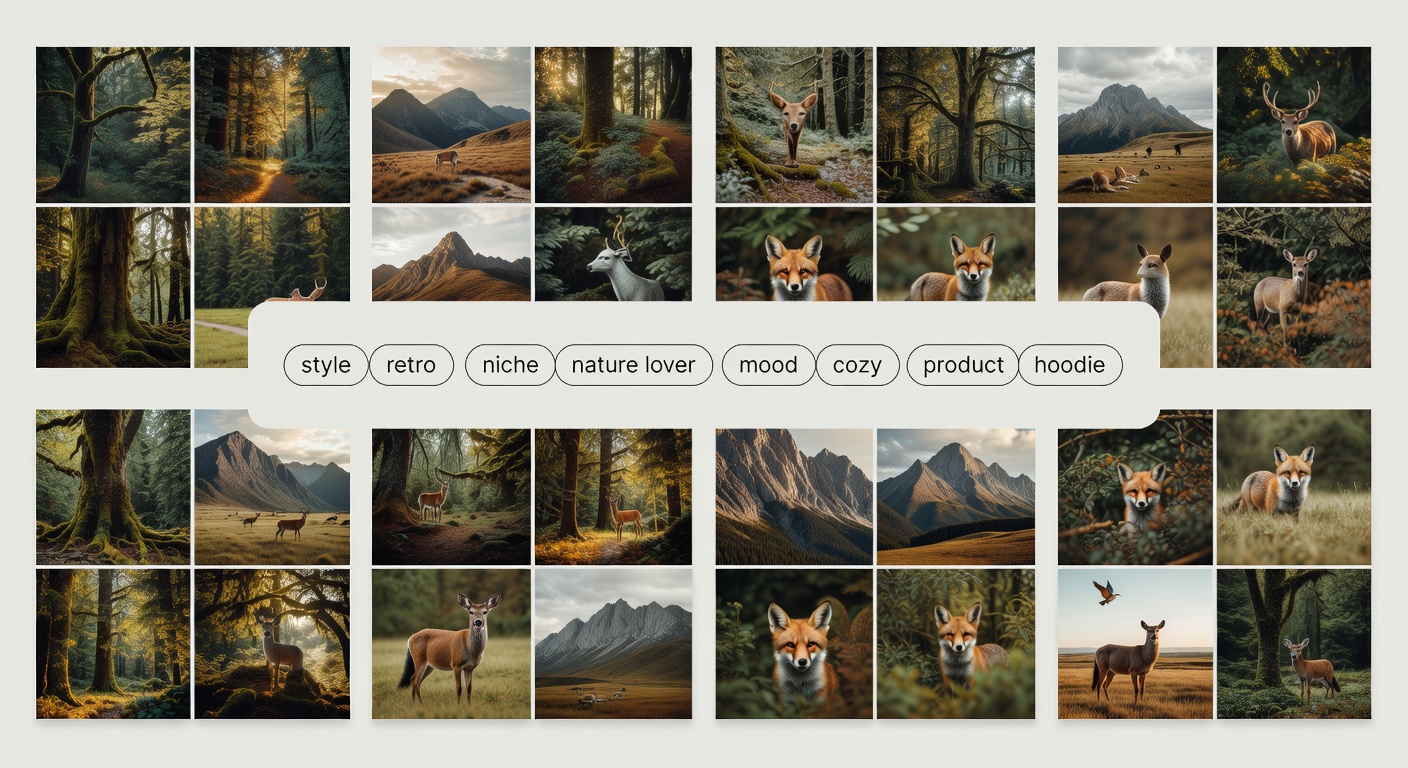Open the brown mountain peak under grey sky

(451, 254)
